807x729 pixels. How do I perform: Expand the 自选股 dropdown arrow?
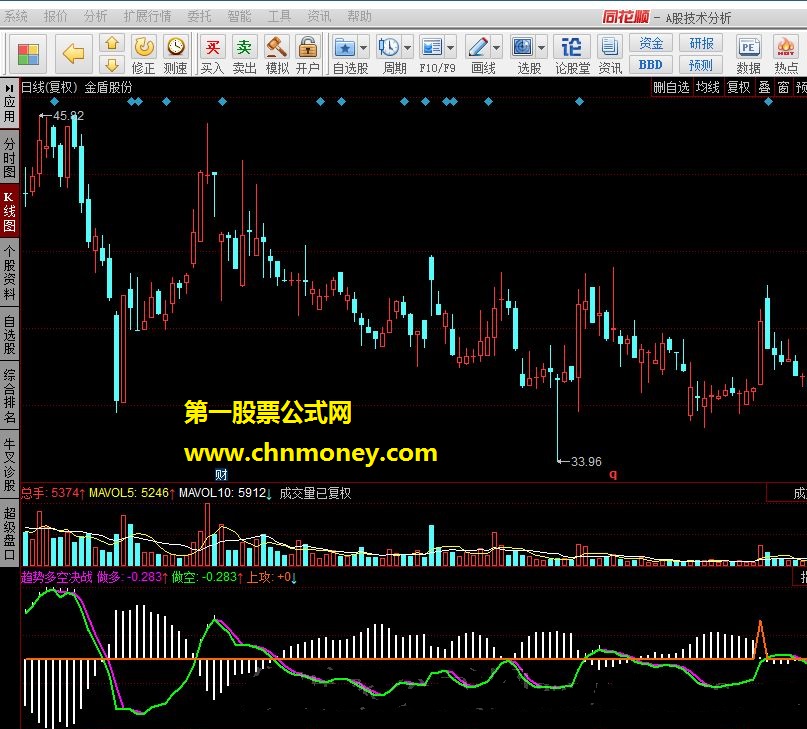pos(363,48)
